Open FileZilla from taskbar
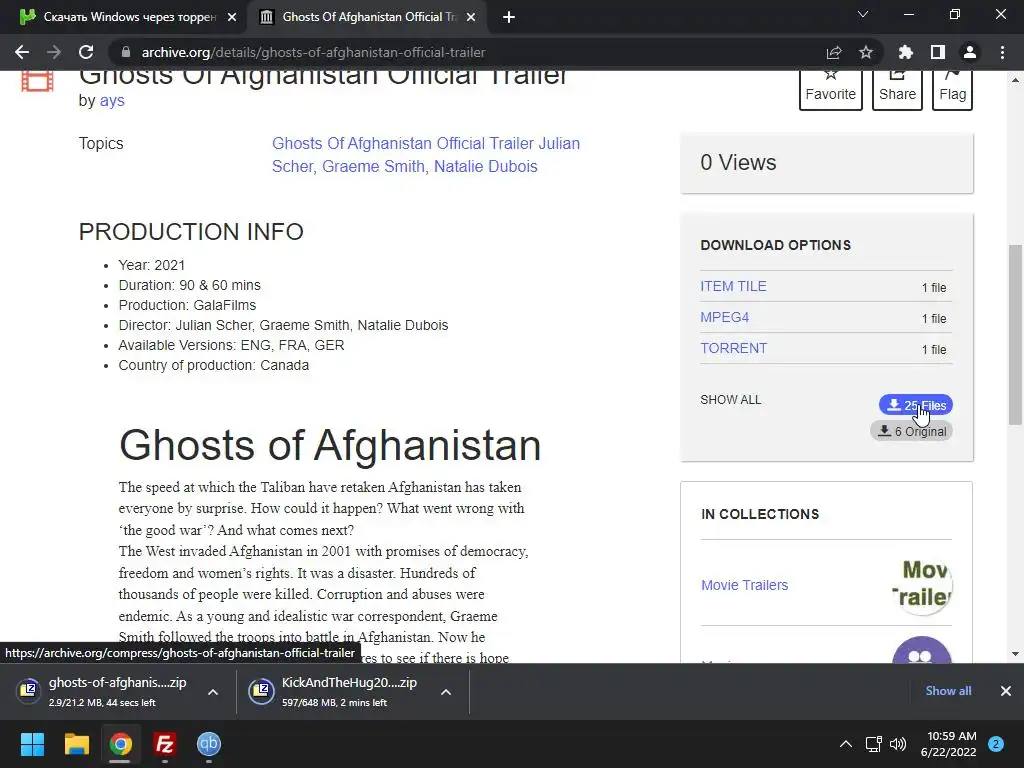1024x768 pixels. click(165, 744)
